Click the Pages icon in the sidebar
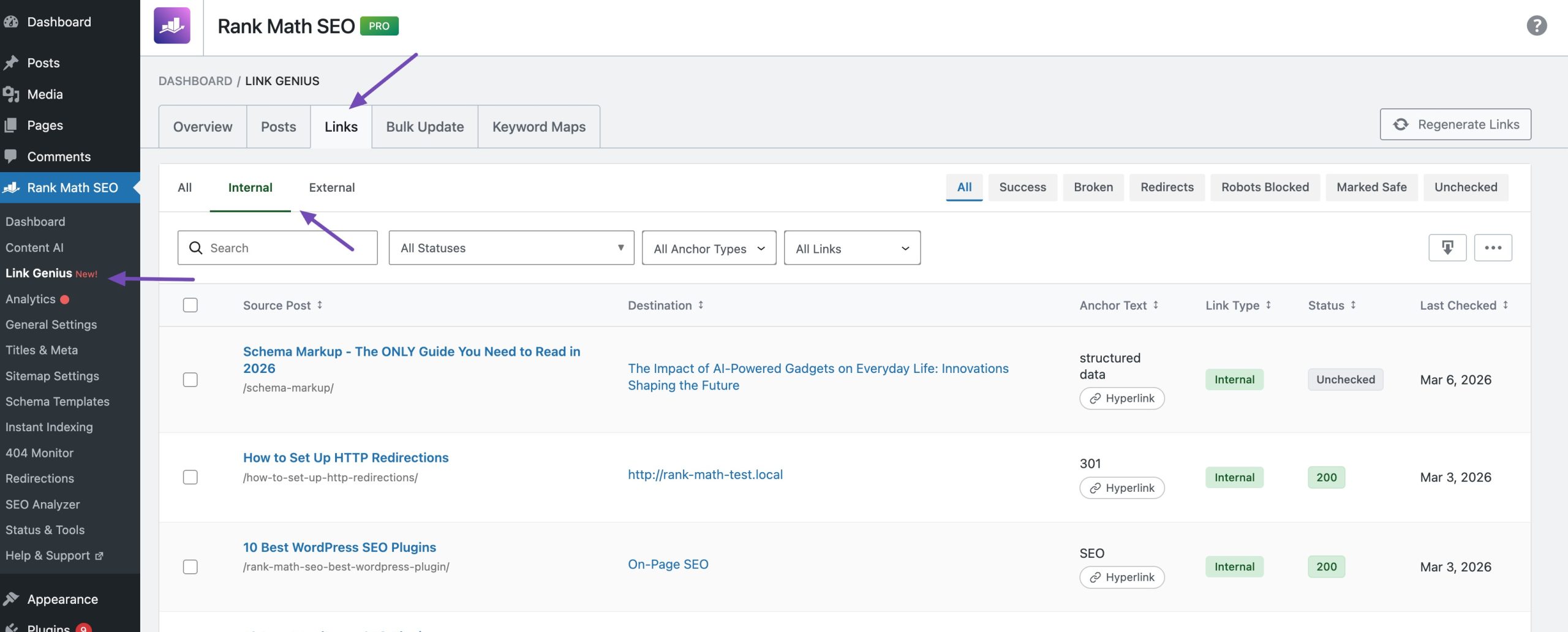 (11, 125)
